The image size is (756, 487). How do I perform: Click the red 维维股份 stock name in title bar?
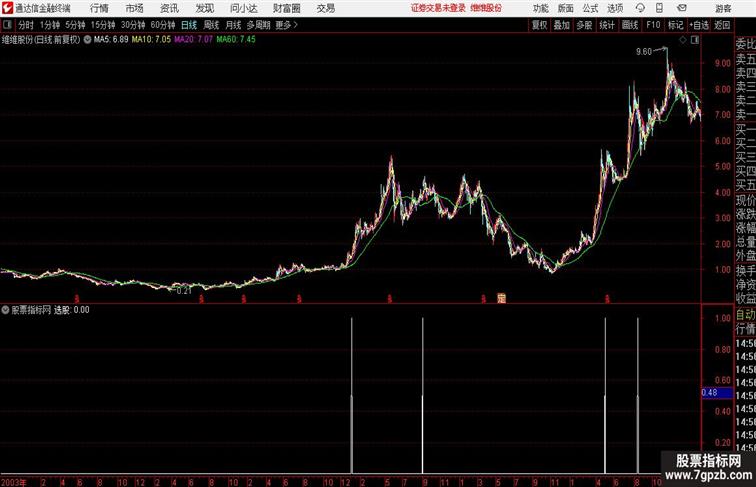[486, 8]
